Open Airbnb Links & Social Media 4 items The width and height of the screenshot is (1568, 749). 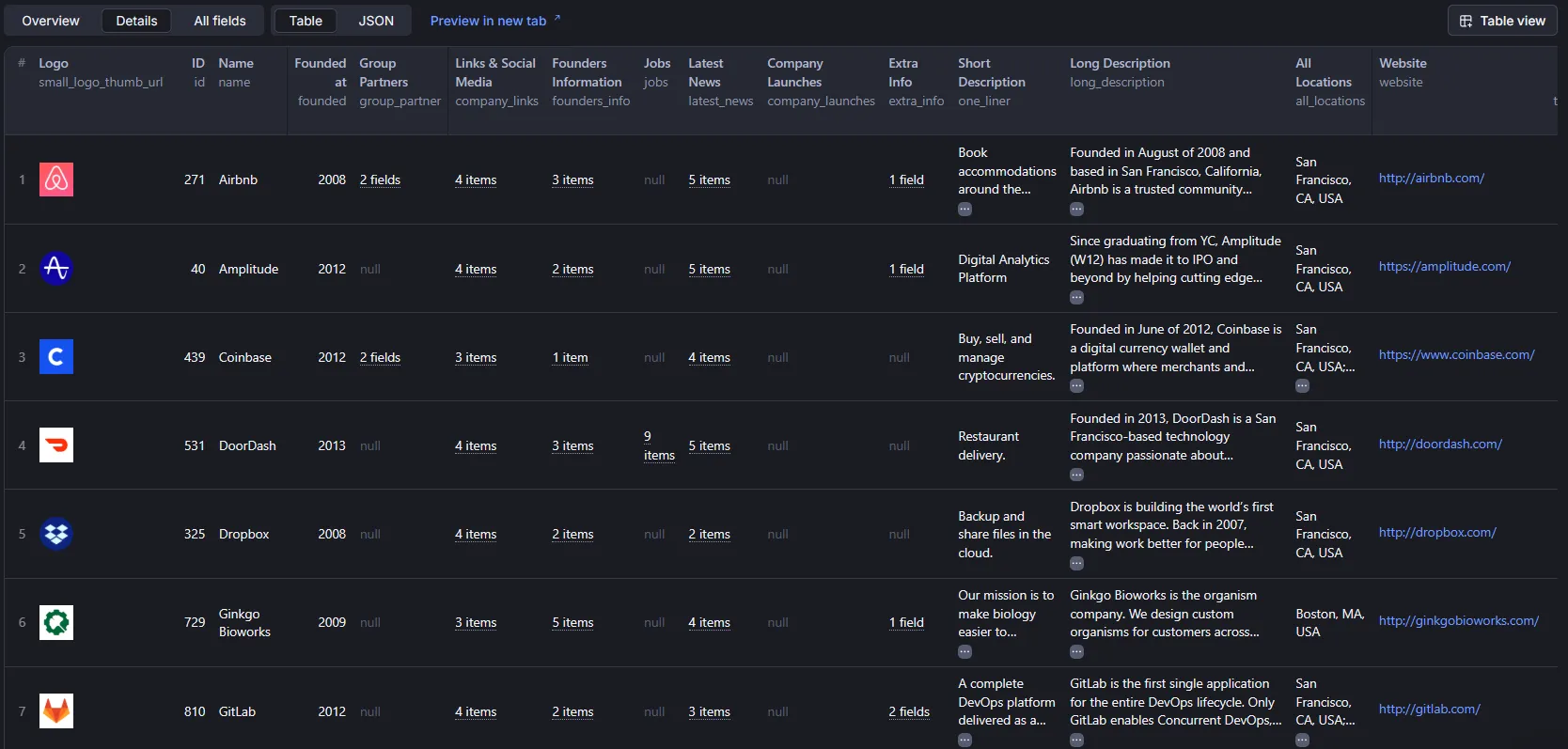point(476,179)
